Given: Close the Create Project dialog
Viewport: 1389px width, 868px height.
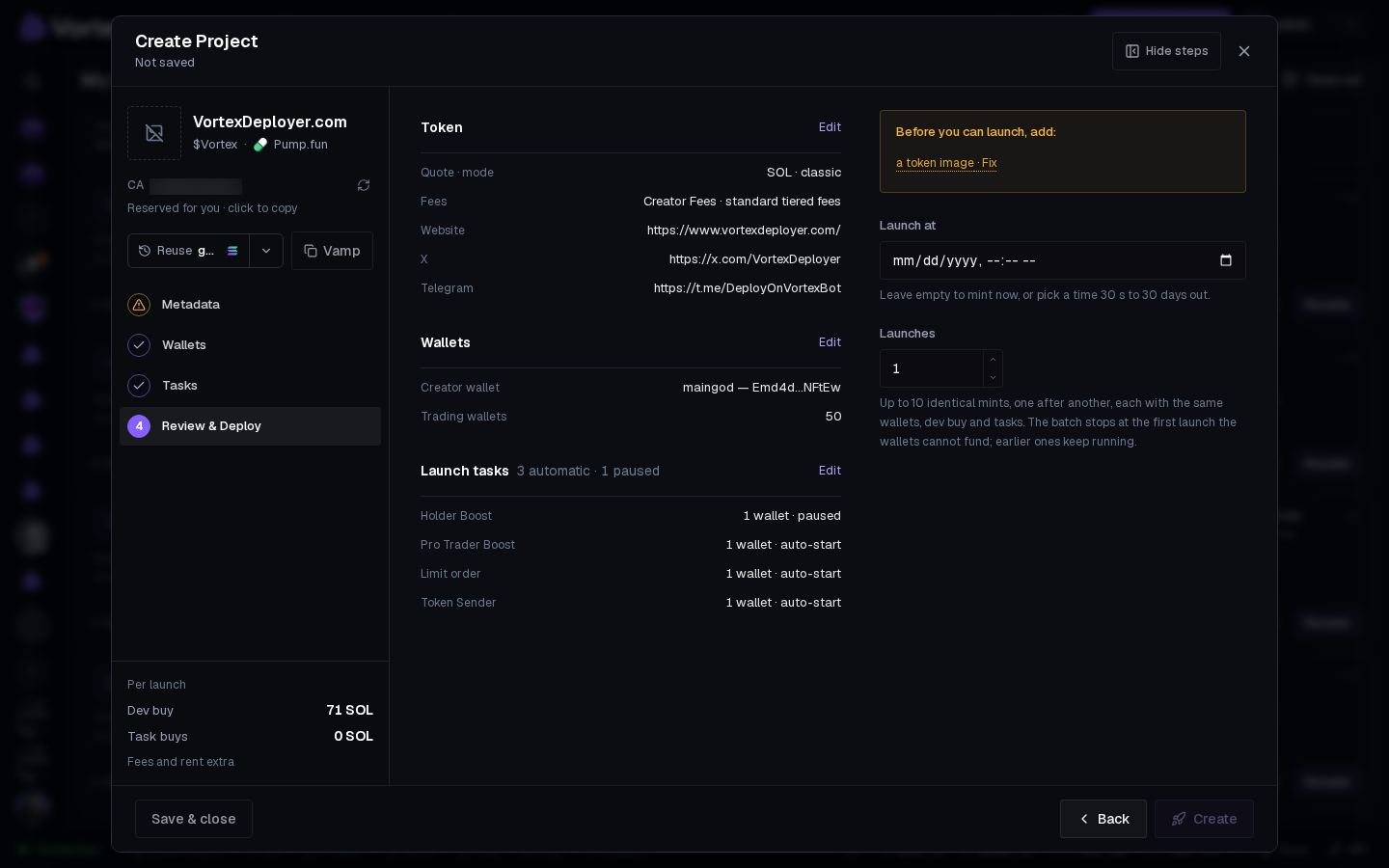Looking at the screenshot, I should [x=1244, y=51].
